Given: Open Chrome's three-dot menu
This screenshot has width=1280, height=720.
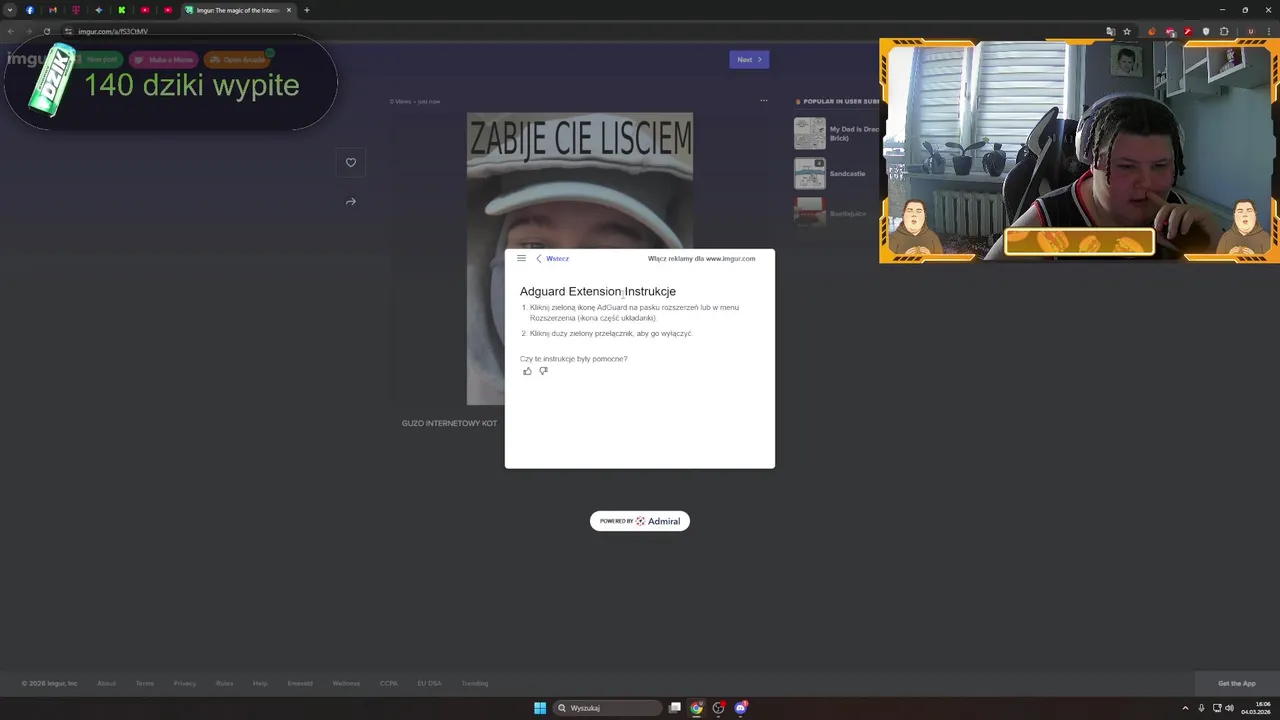Looking at the screenshot, I should point(1268,31).
